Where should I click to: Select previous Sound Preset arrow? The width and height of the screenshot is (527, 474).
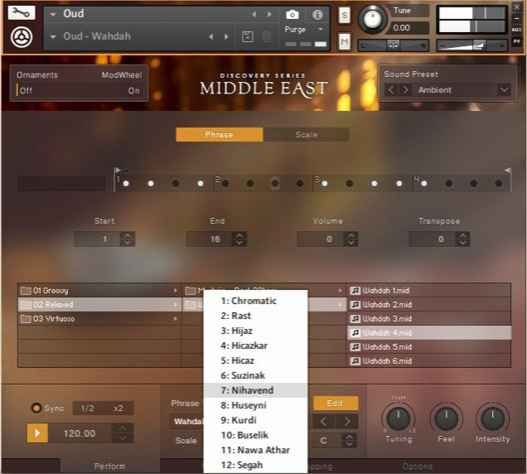pyautogui.click(x=391, y=90)
